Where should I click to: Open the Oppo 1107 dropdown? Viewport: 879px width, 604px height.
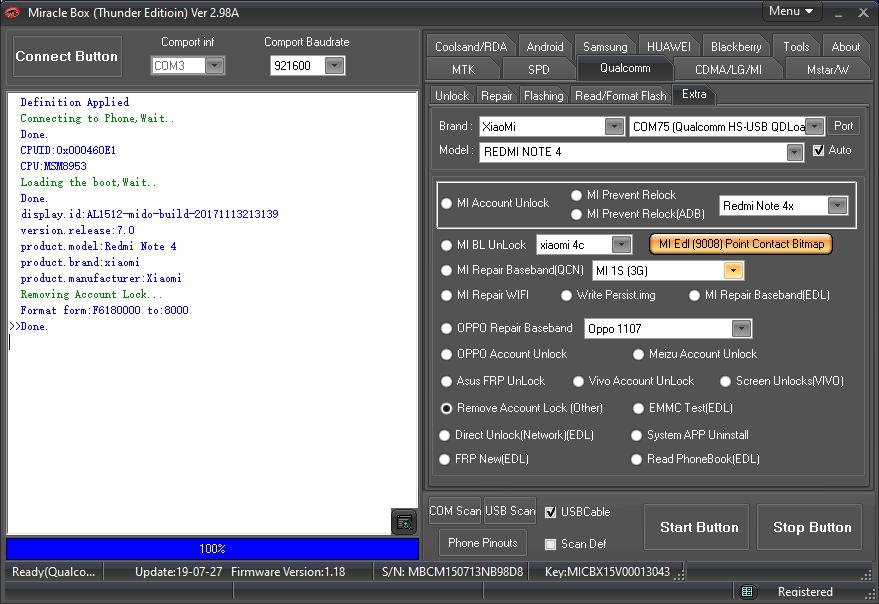tap(741, 329)
